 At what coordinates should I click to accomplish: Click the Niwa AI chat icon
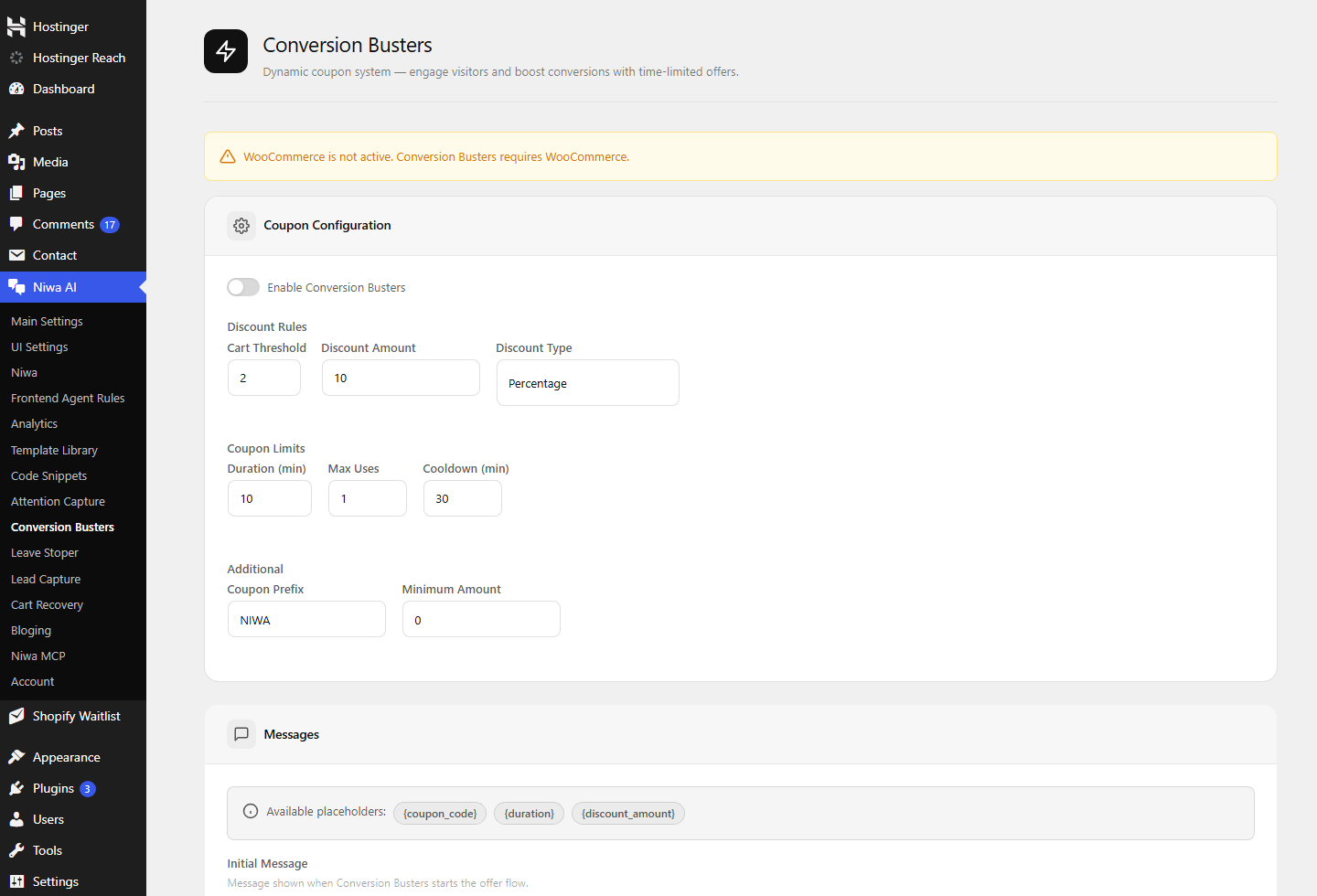pyautogui.click(x=16, y=287)
